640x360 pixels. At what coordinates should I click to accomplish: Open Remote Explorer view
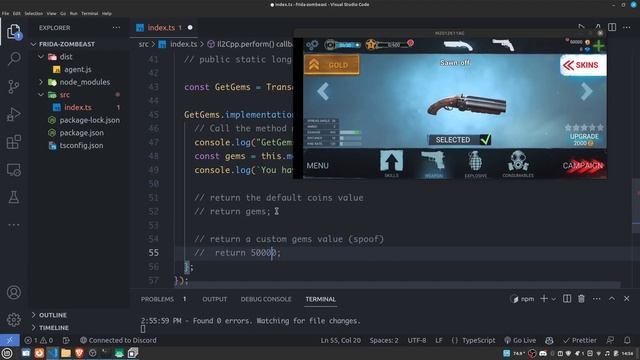coord(13,170)
